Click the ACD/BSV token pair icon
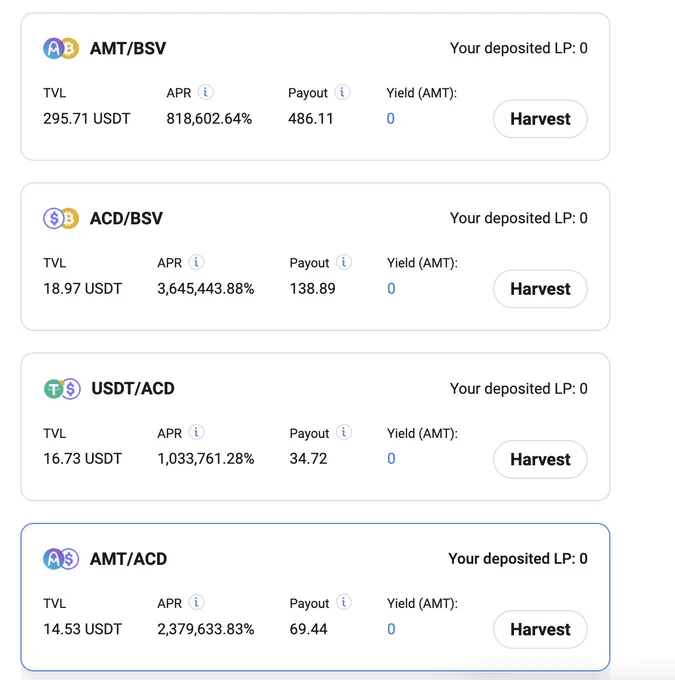The width and height of the screenshot is (675, 680). point(61,218)
